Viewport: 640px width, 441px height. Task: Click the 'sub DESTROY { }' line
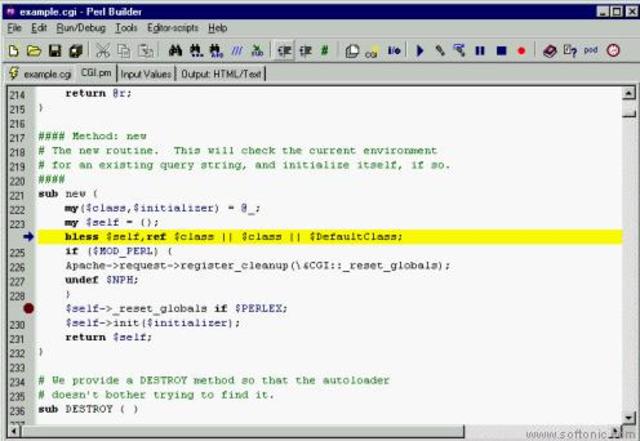tap(88, 409)
